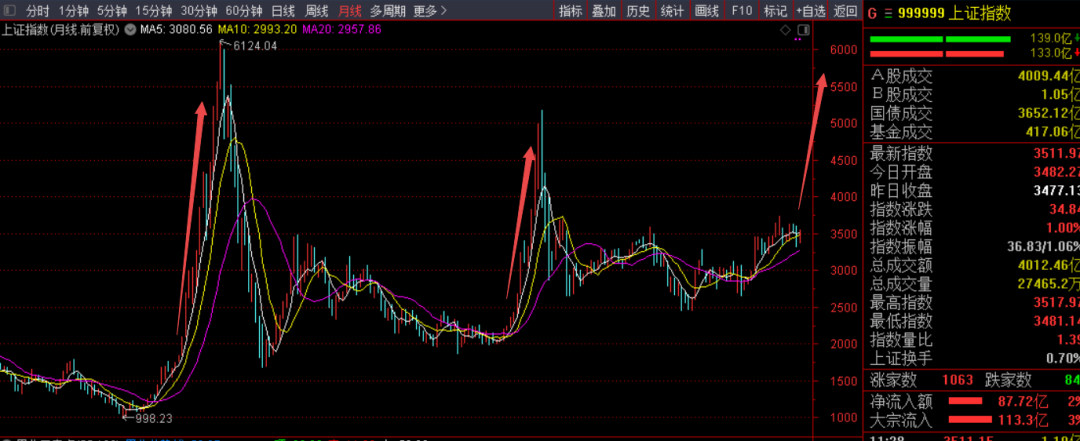This screenshot has width=1080, height=441.
Task: Click the red G icon beside 999999
Action: 872,12
